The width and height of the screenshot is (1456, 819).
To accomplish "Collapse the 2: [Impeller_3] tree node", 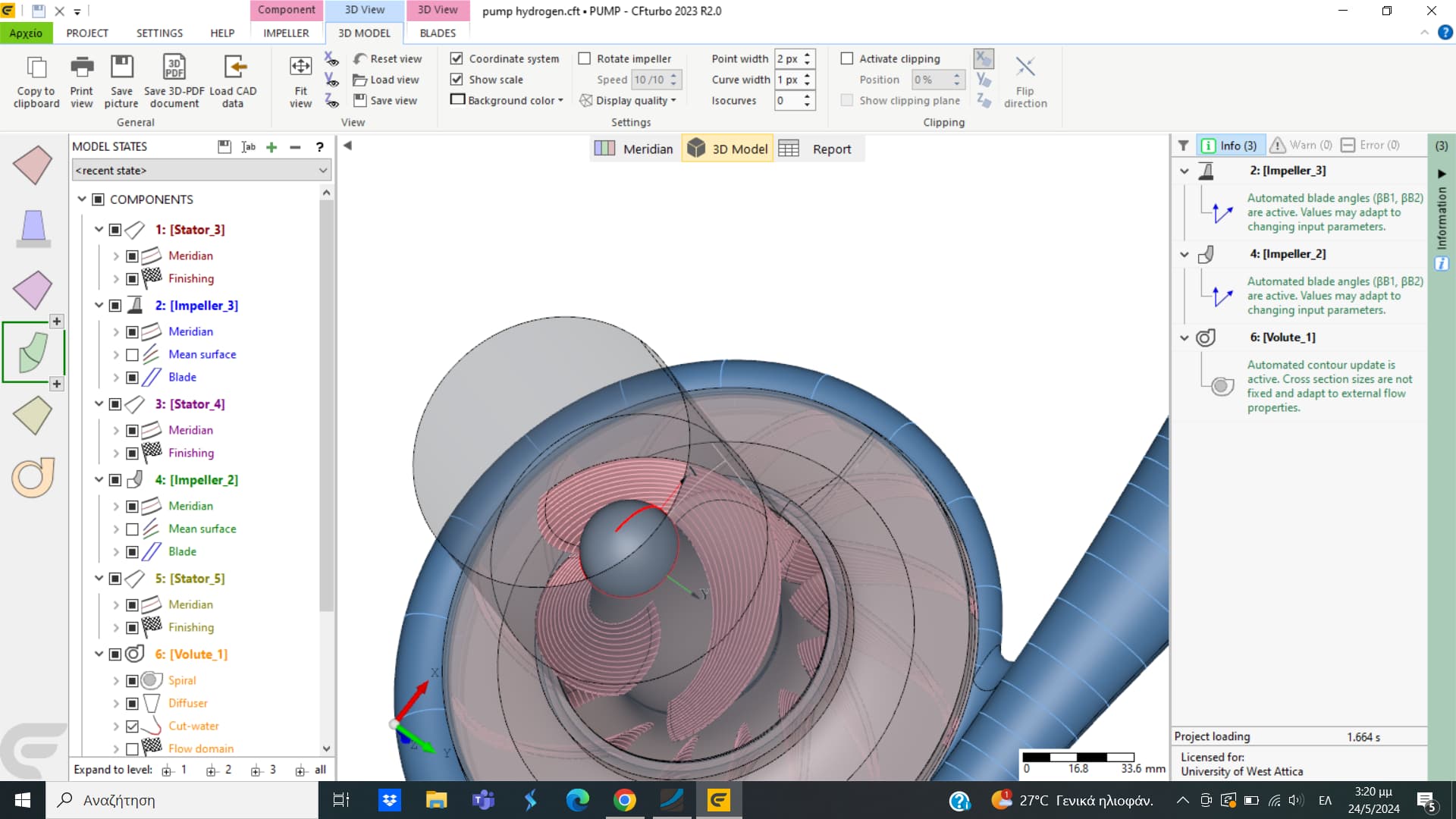I will (99, 306).
